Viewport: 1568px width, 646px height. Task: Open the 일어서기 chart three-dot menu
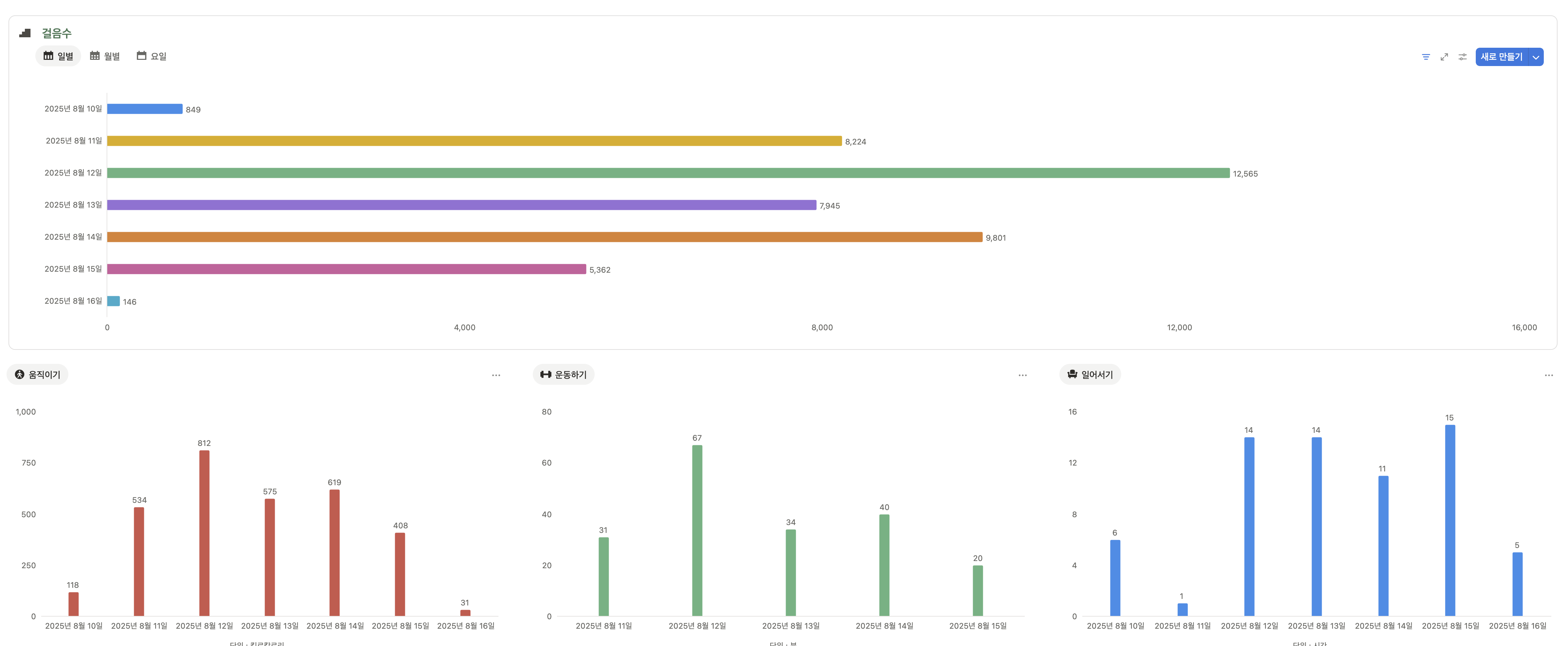tap(1548, 375)
